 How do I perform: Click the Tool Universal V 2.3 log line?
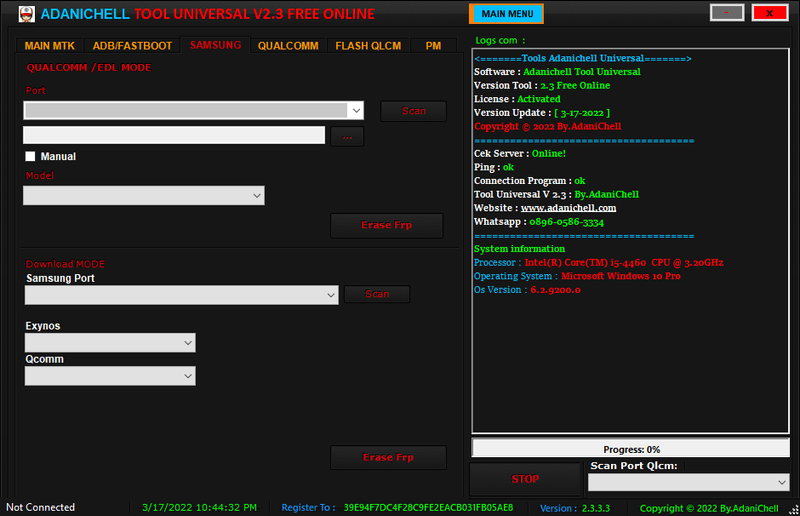pyautogui.click(x=556, y=194)
